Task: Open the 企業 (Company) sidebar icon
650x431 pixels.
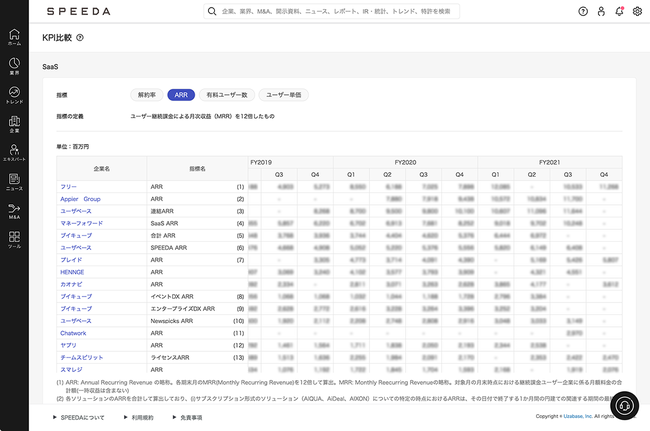Action: 14,124
